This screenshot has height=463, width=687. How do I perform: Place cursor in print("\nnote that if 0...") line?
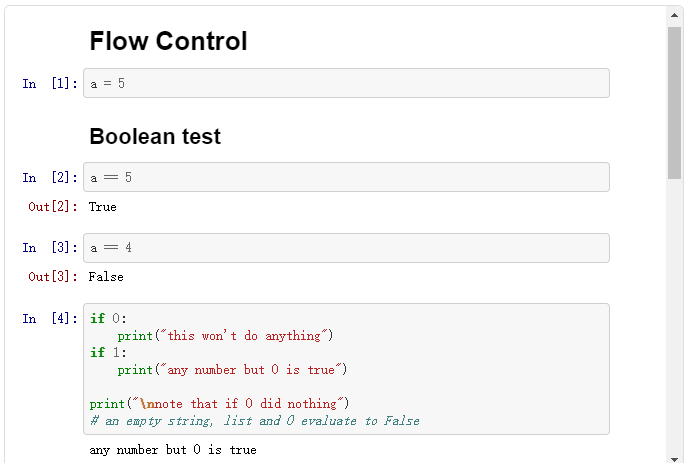[x=218, y=404]
